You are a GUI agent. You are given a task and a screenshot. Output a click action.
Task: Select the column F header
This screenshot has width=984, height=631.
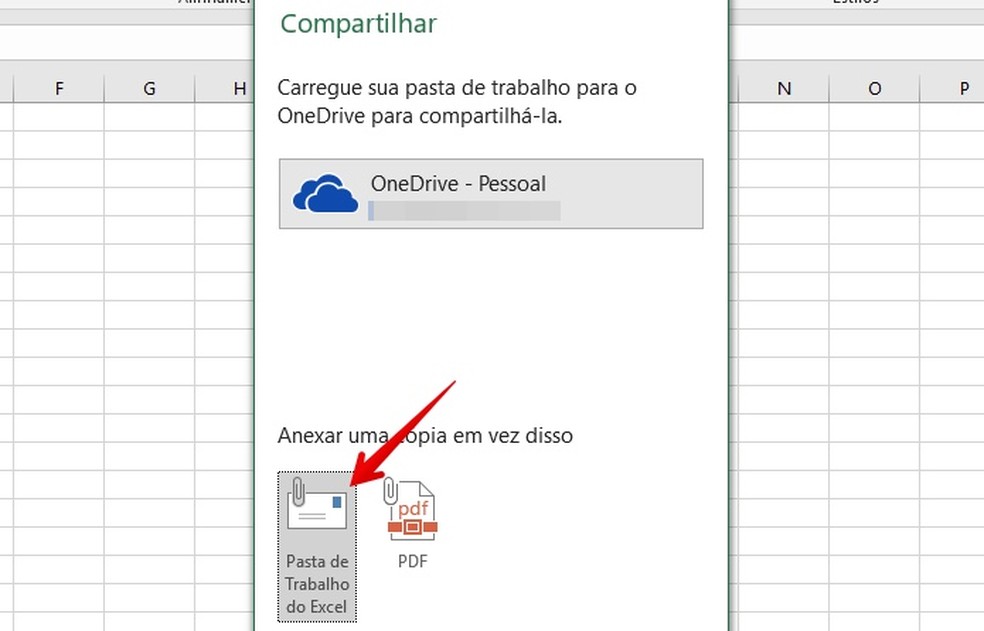[59, 88]
